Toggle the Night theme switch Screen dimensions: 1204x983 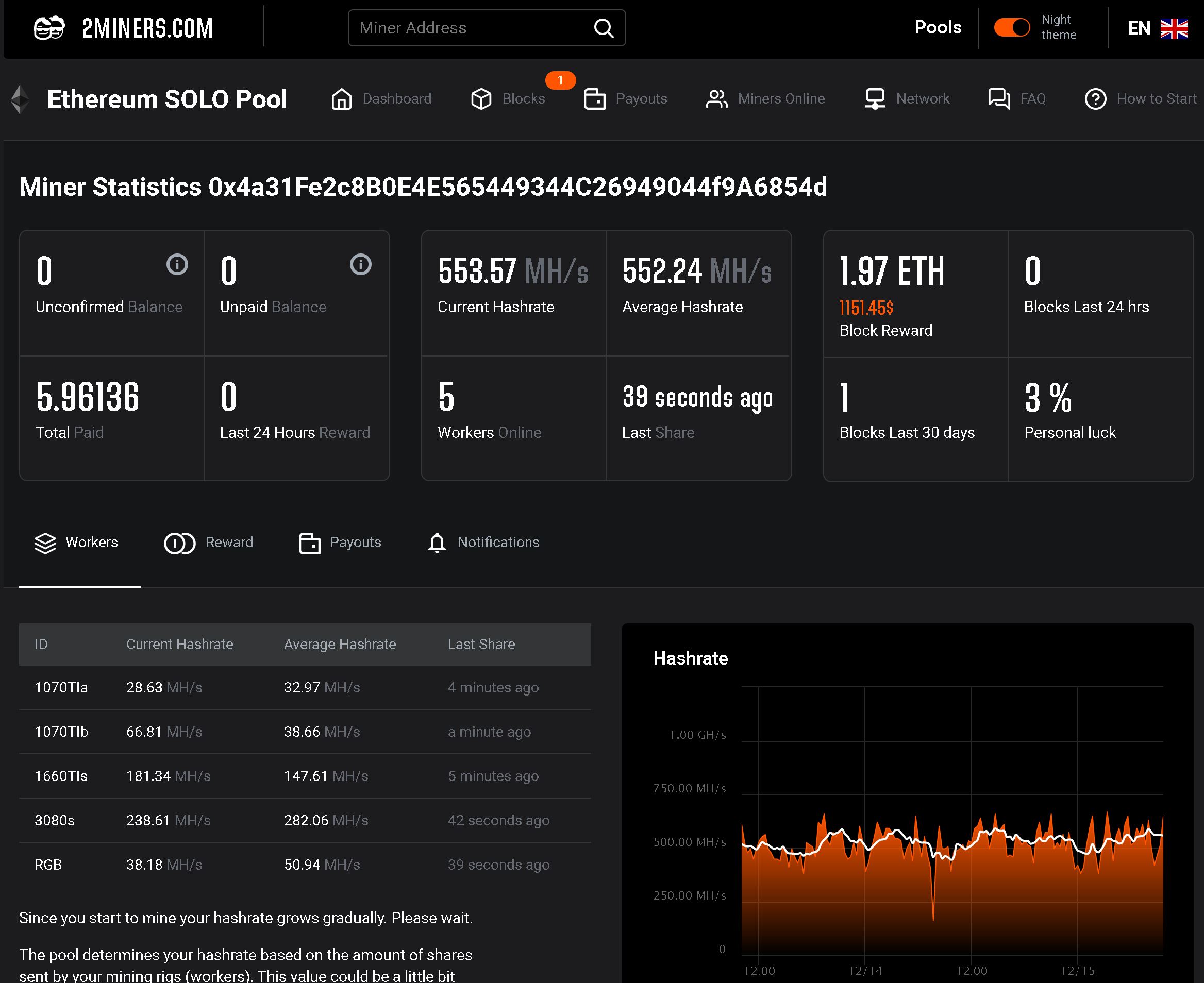[x=1010, y=28]
